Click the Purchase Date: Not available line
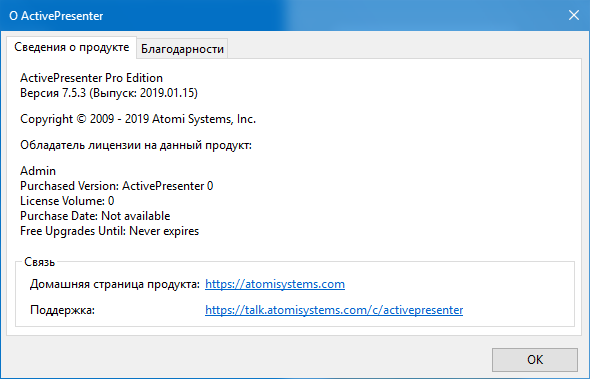The width and height of the screenshot is (590, 379). point(95,216)
